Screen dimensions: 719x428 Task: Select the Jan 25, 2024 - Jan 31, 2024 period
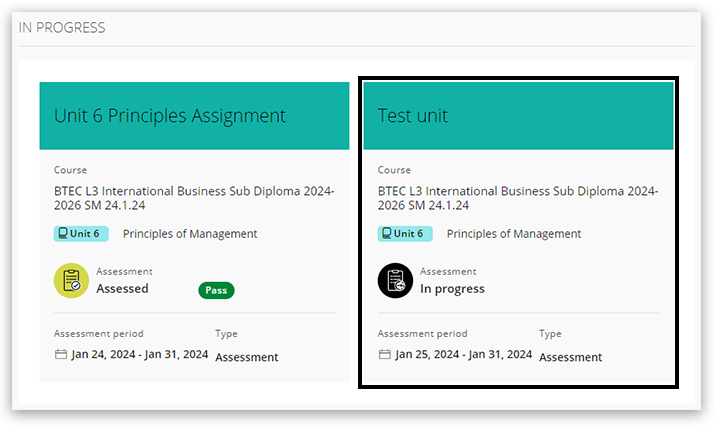463,354
